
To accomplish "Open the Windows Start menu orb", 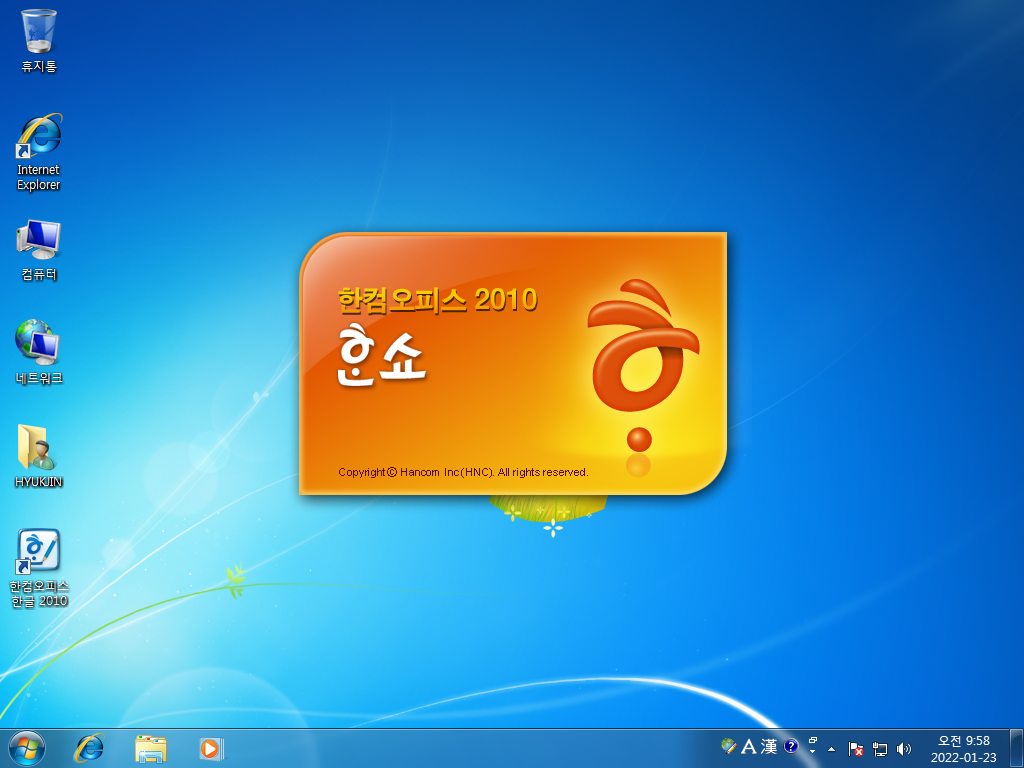I will 27,748.
